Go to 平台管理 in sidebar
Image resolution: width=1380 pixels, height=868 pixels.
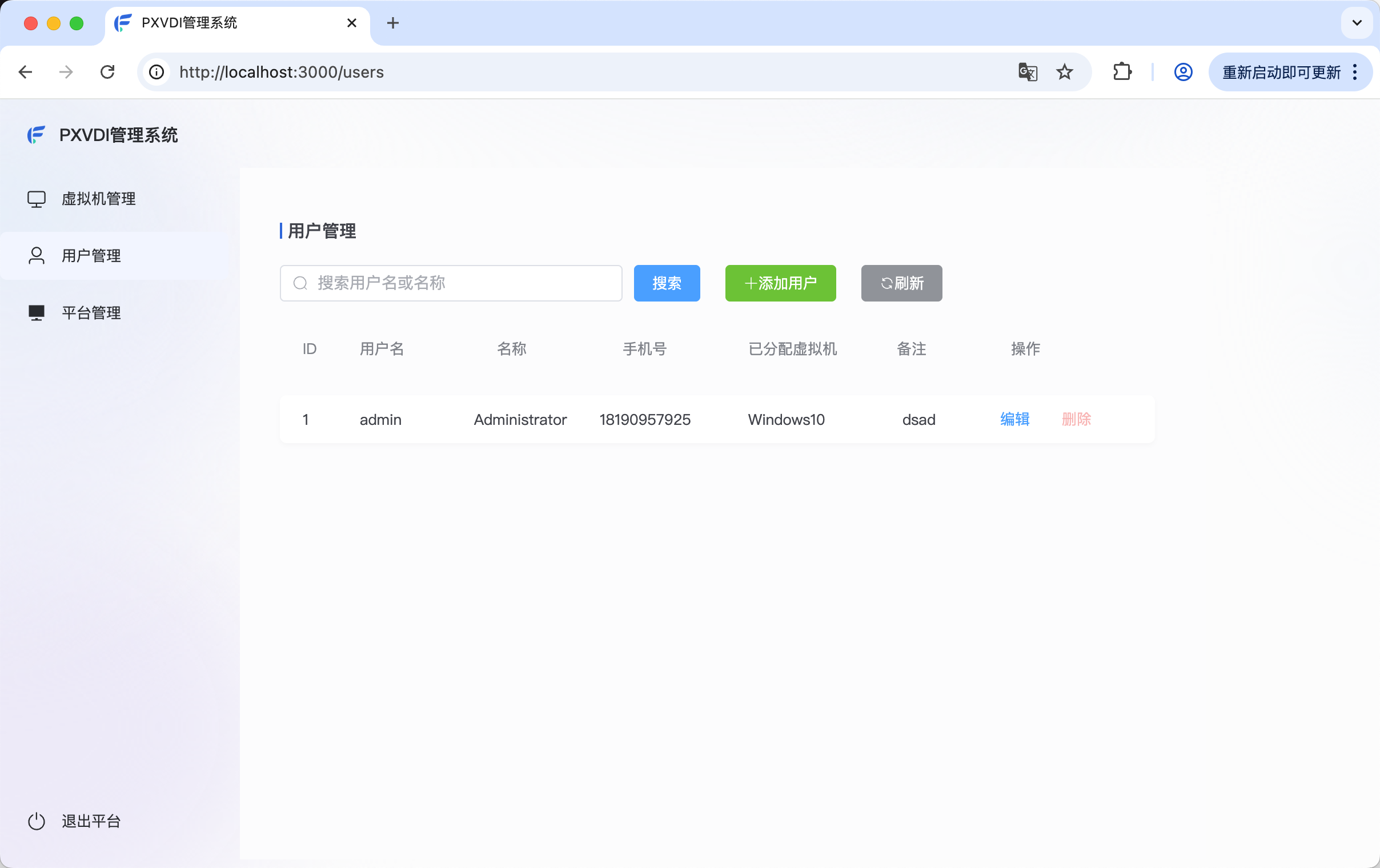91,313
